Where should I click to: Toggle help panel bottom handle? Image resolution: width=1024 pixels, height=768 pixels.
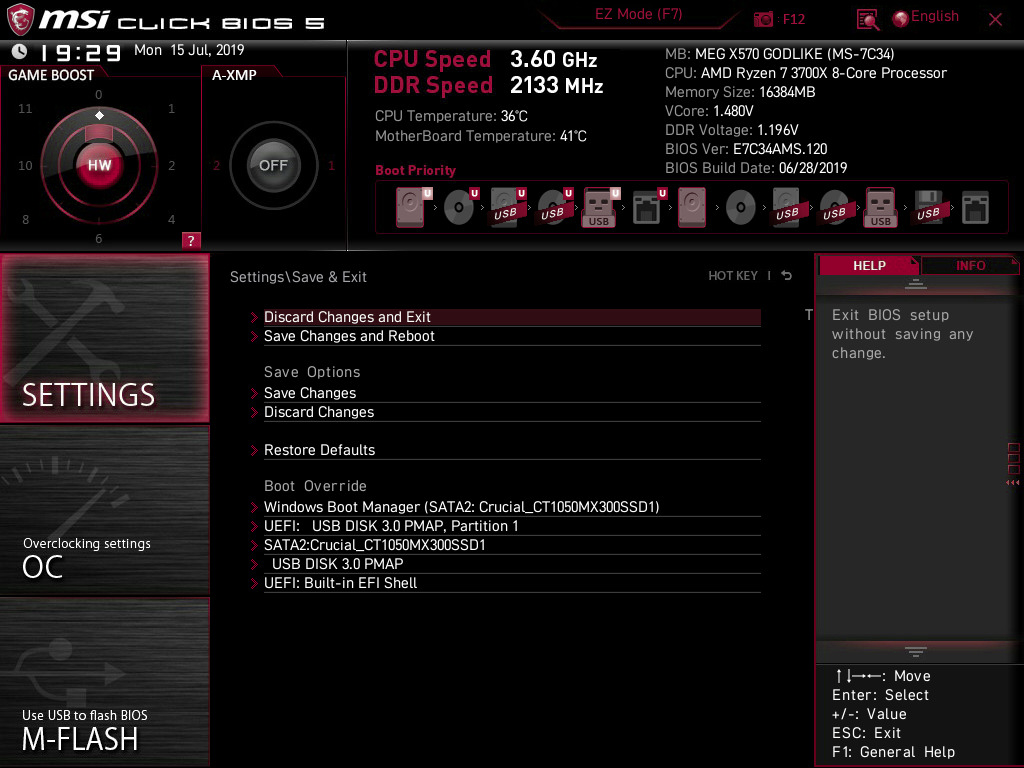click(x=916, y=652)
